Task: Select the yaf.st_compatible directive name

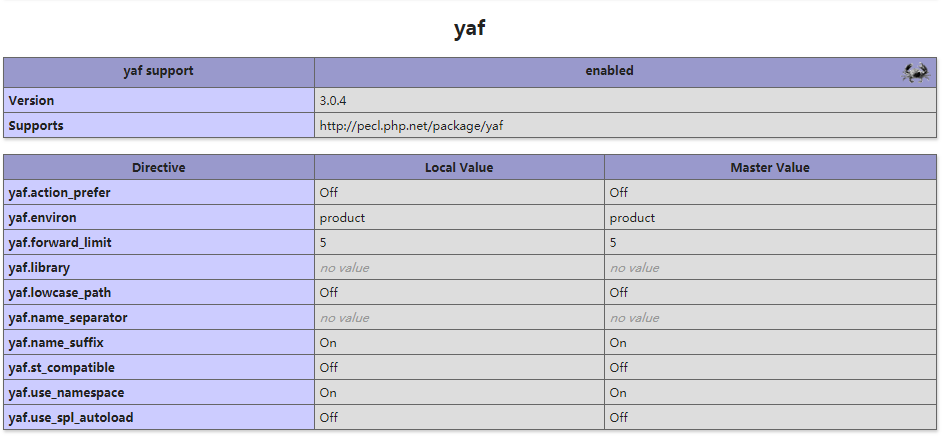Action: (x=61, y=368)
